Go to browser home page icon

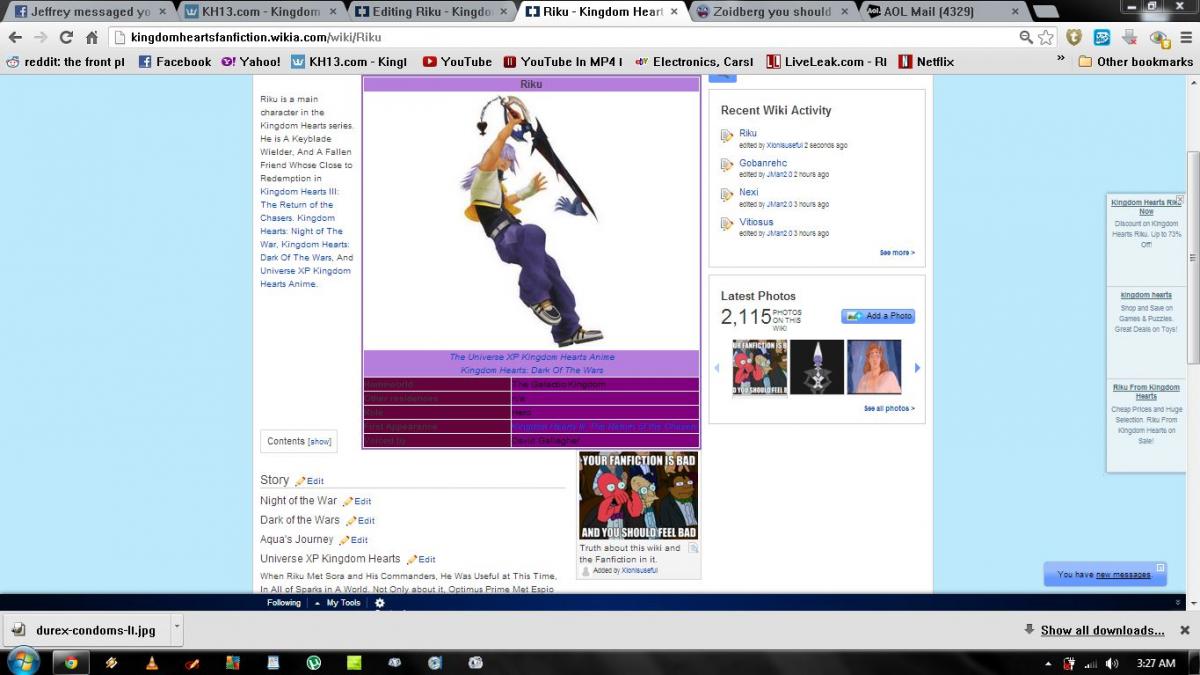pos(92,37)
